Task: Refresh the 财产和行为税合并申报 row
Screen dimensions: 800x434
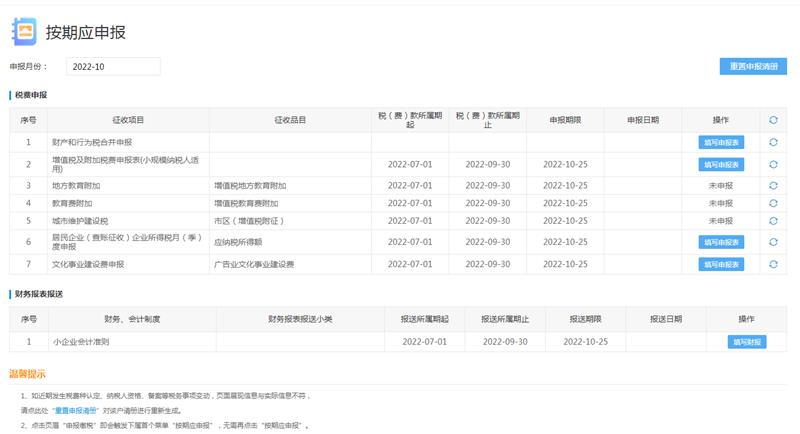Action: click(773, 142)
